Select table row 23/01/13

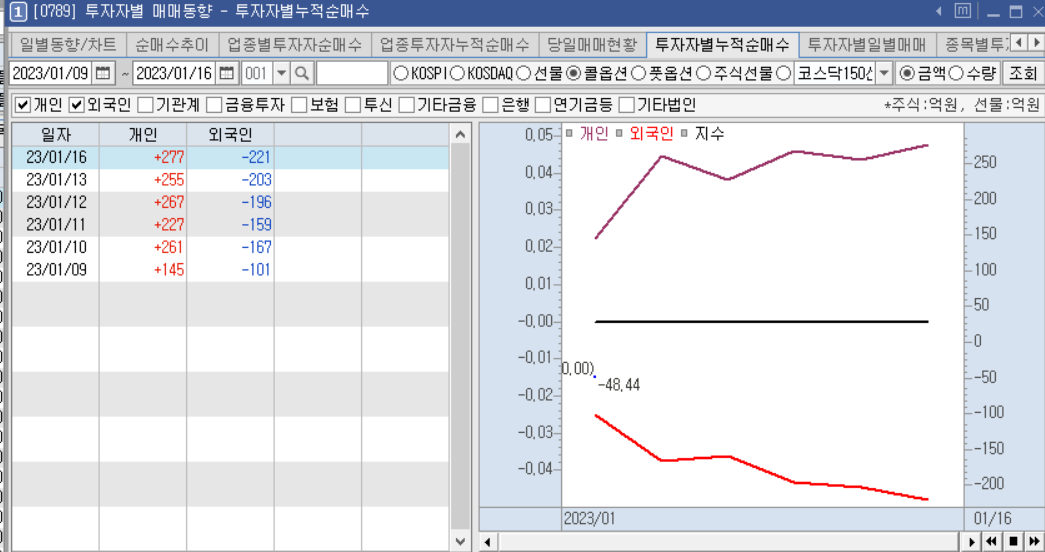click(231, 180)
